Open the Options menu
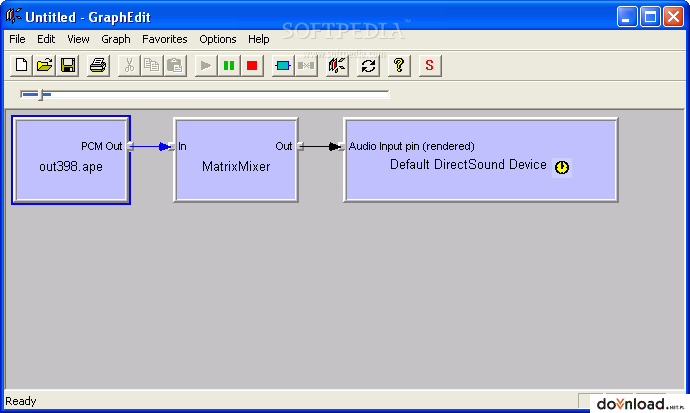 click(x=218, y=39)
